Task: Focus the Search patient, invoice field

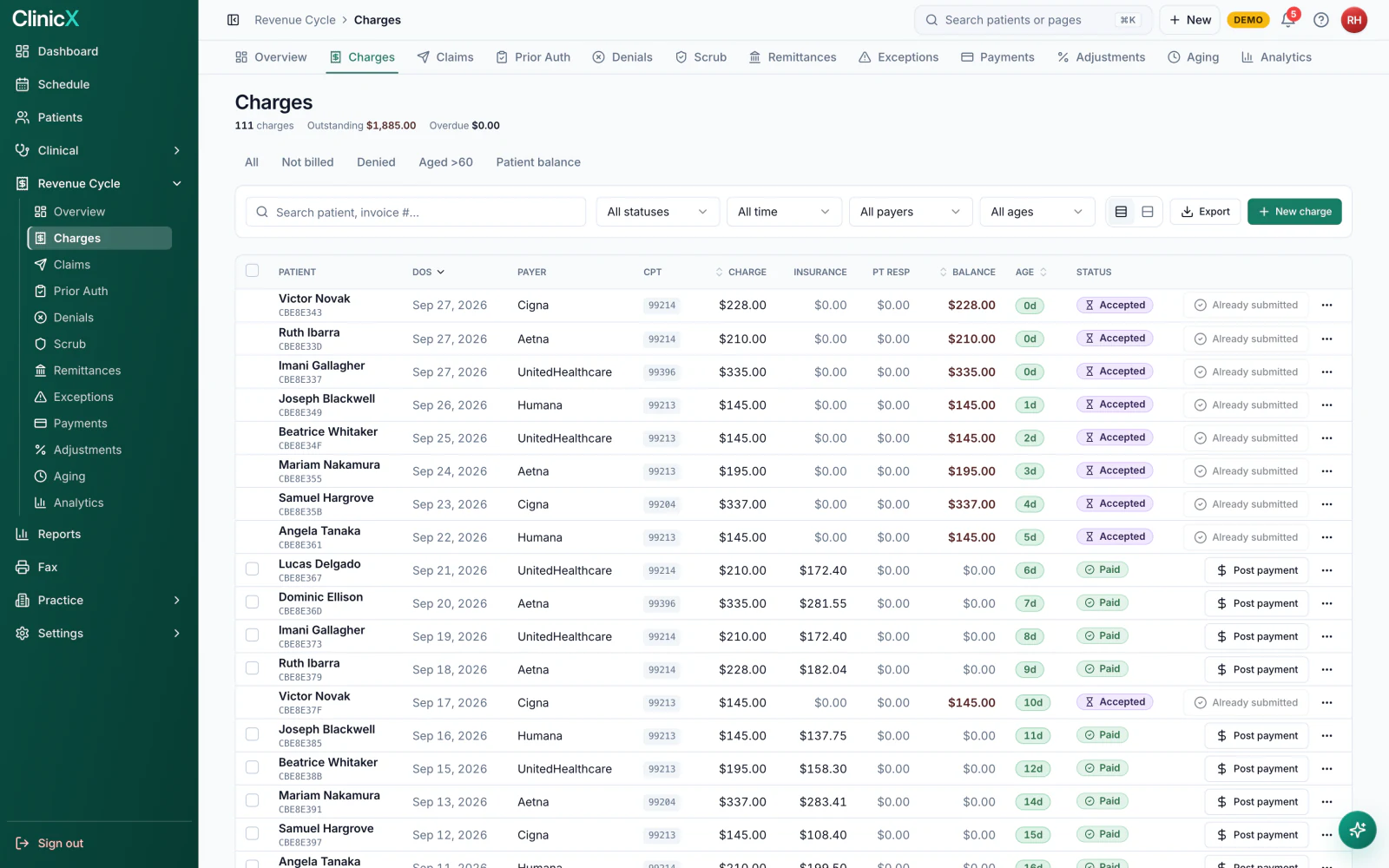Action: click(416, 212)
